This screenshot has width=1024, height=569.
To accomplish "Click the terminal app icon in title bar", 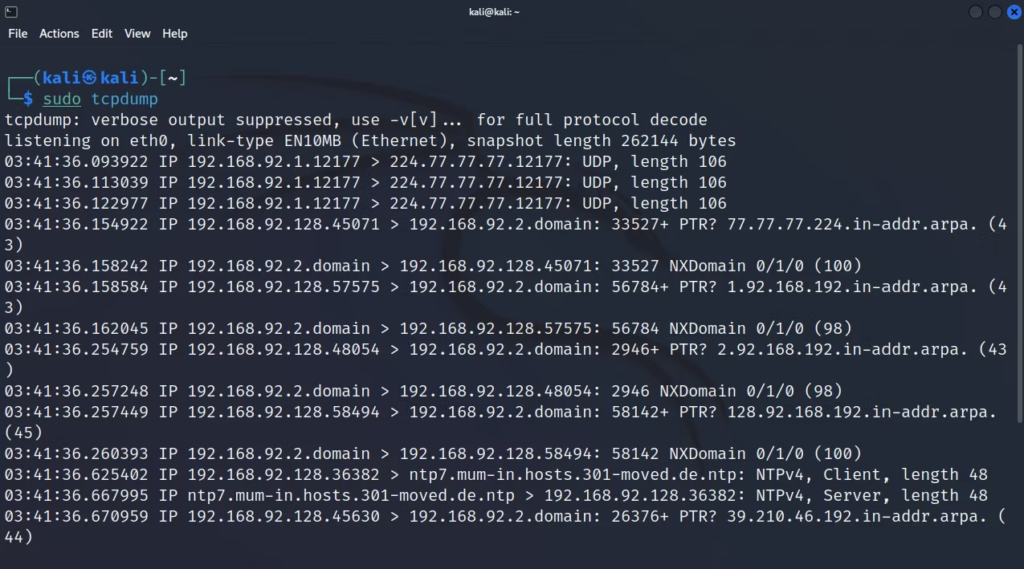I will pos(11,12).
